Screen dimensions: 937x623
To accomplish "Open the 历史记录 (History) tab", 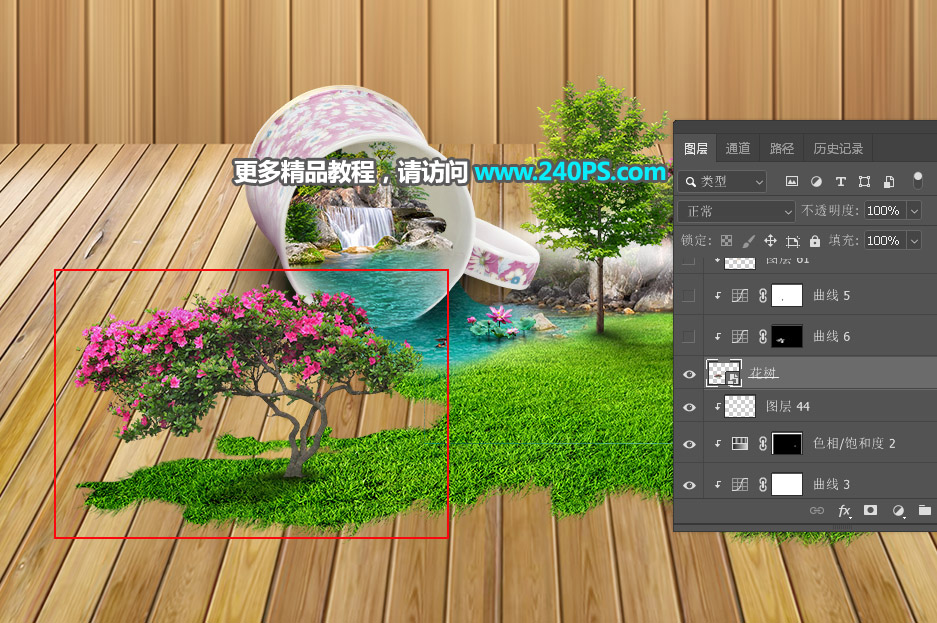I will pyautogui.click(x=838, y=149).
